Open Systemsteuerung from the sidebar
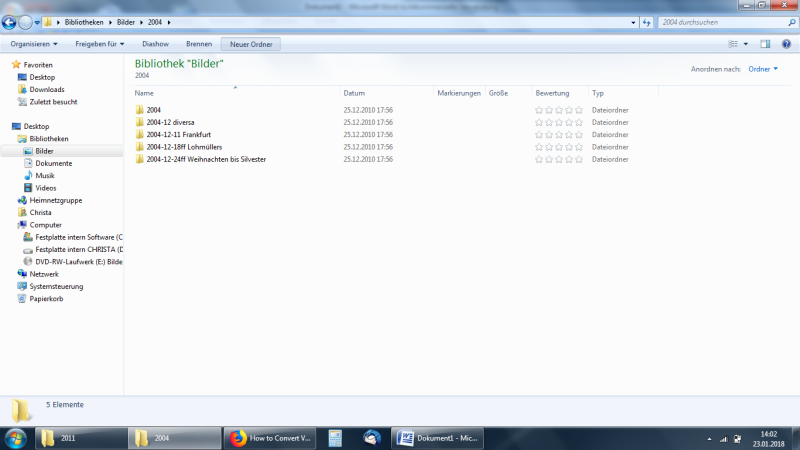The width and height of the screenshot is (800, 450). [56, 286]
